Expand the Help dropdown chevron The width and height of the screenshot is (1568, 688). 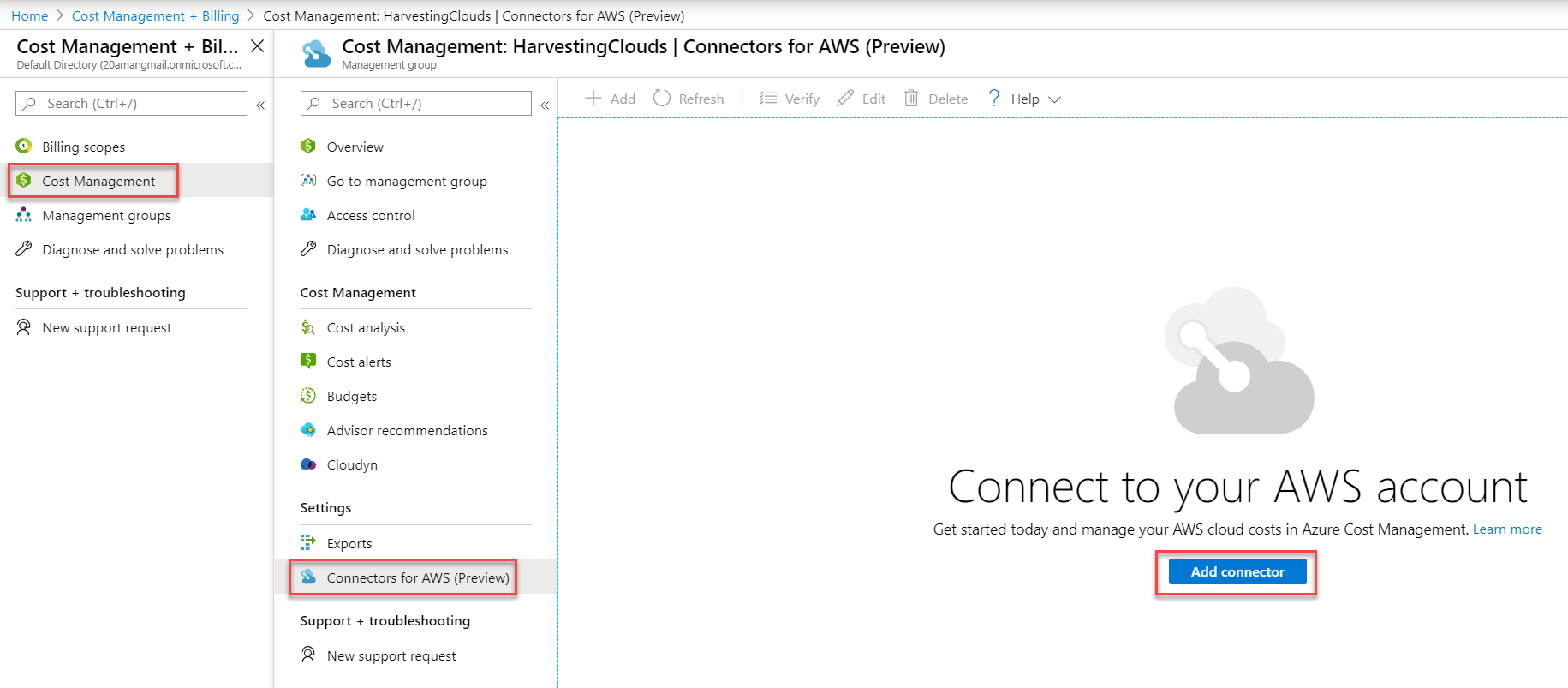click(1055, 99)
